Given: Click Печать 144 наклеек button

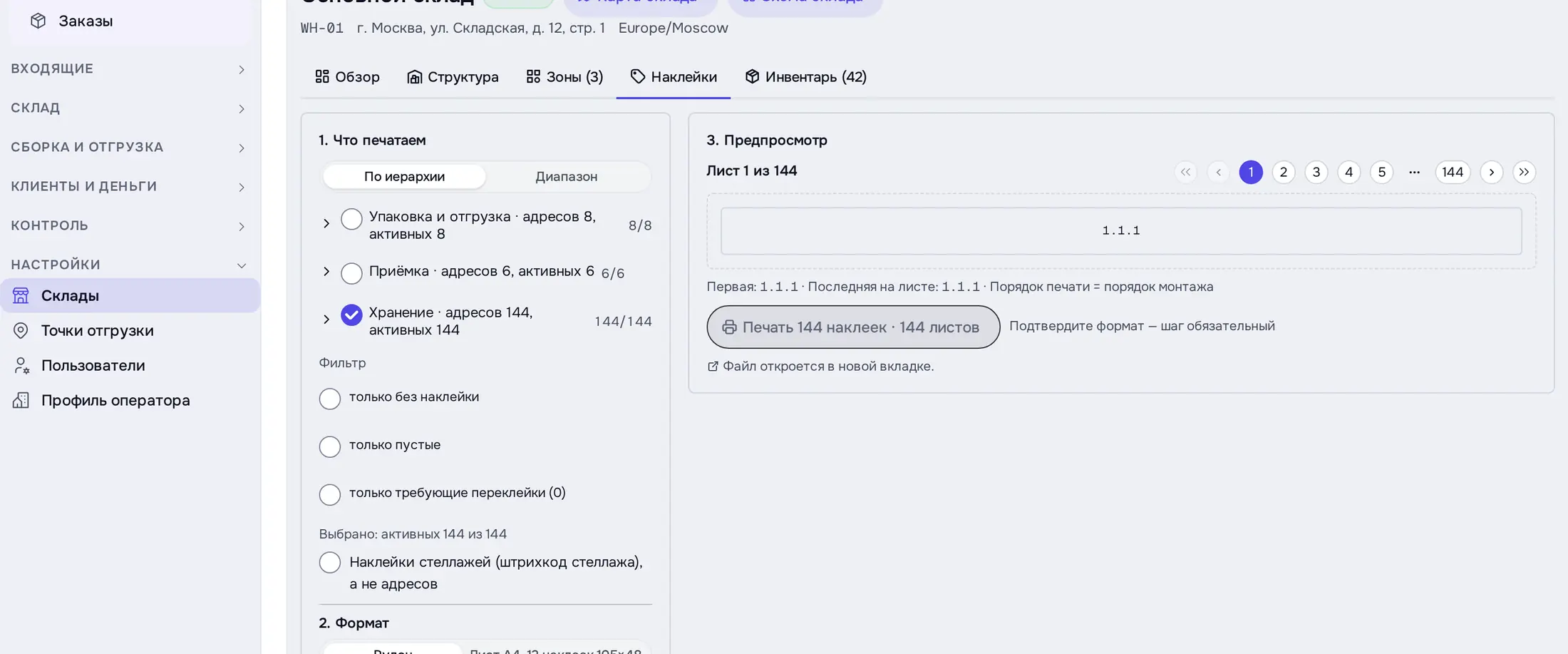Looking at the screenshot, I should (853, 327).
